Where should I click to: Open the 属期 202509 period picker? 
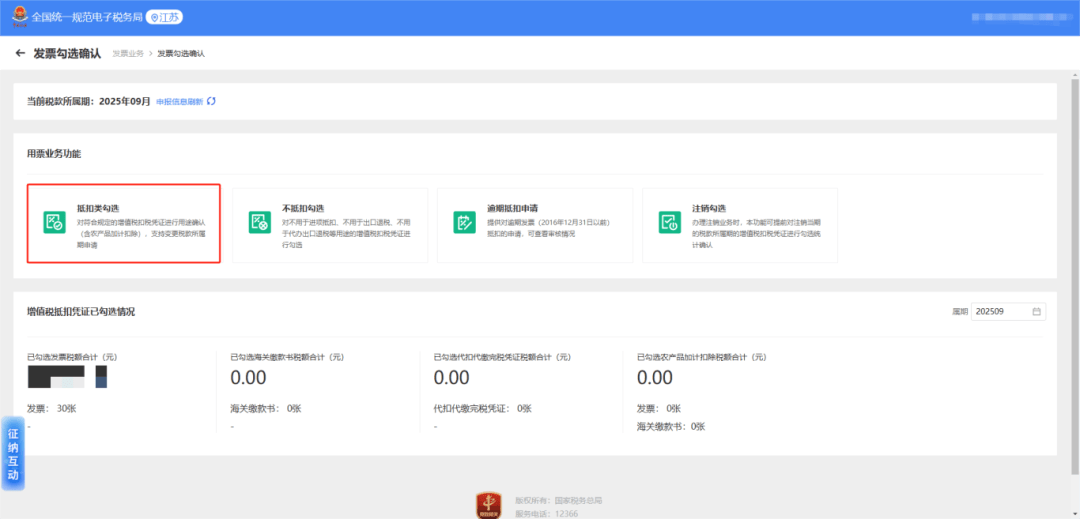(x=1003, y=312)
